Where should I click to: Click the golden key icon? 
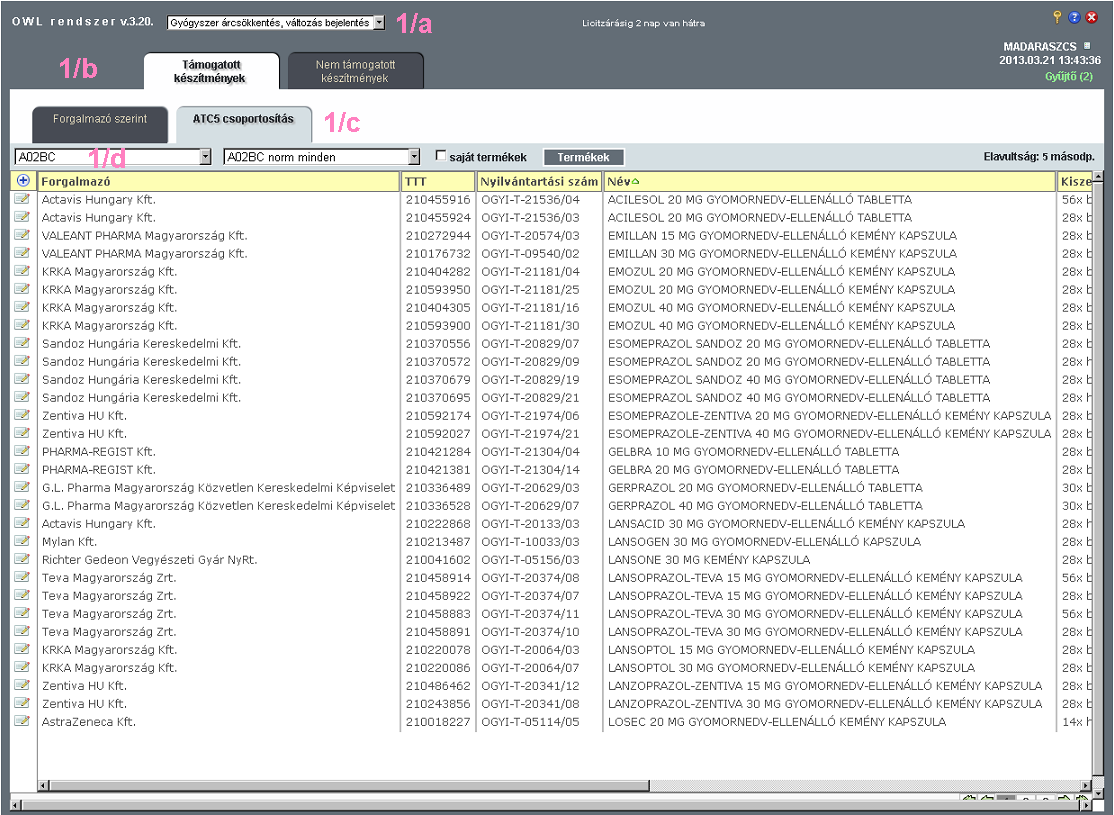(1057, 17)
